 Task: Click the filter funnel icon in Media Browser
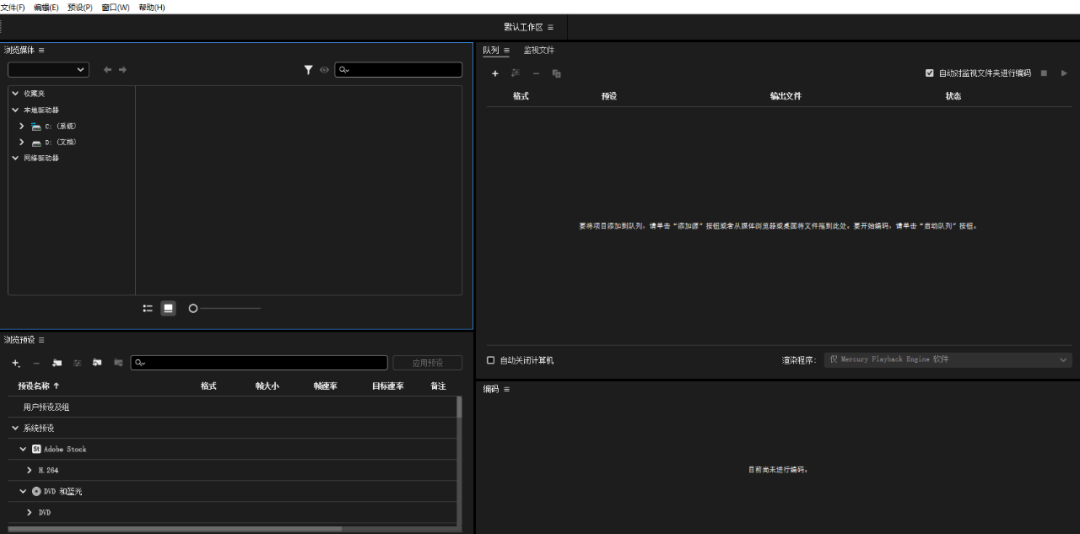(x=309, y=70)
